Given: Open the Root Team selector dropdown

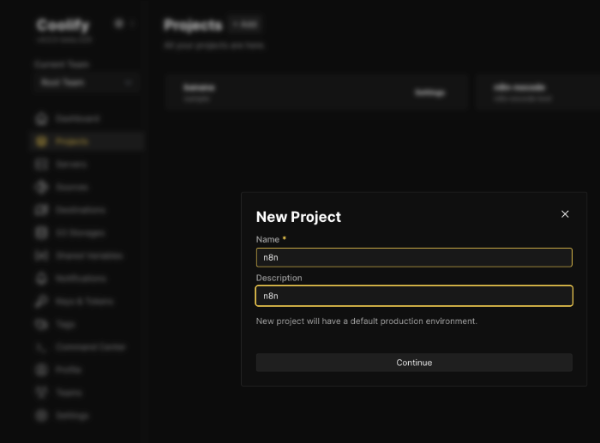Looking at the screenshot, I should point(86,83).
